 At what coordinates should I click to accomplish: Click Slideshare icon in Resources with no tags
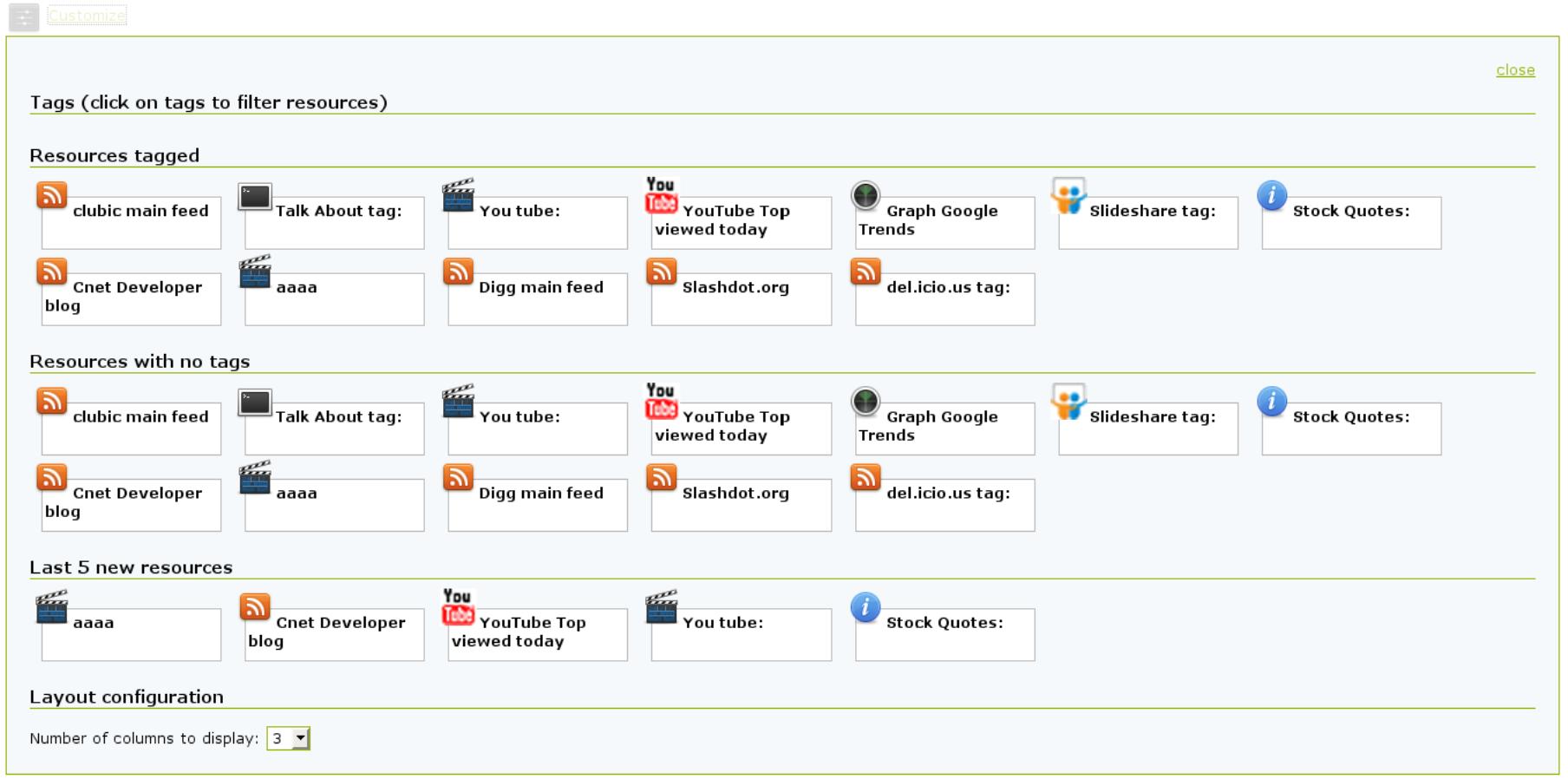point(1068,402)
